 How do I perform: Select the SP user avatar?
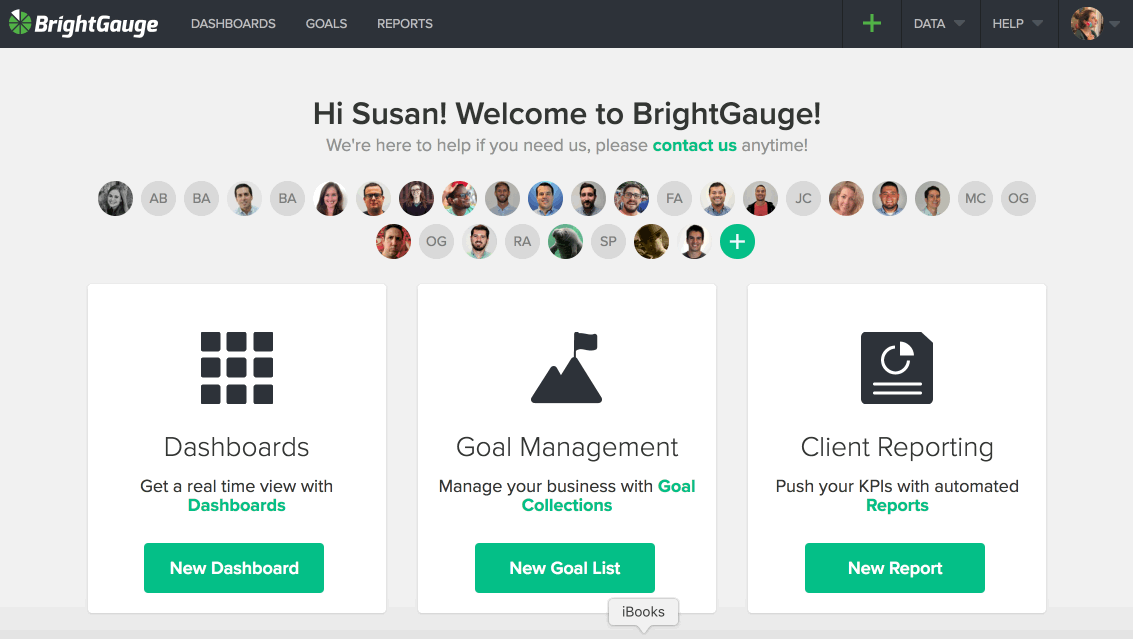tap(608, 241)
